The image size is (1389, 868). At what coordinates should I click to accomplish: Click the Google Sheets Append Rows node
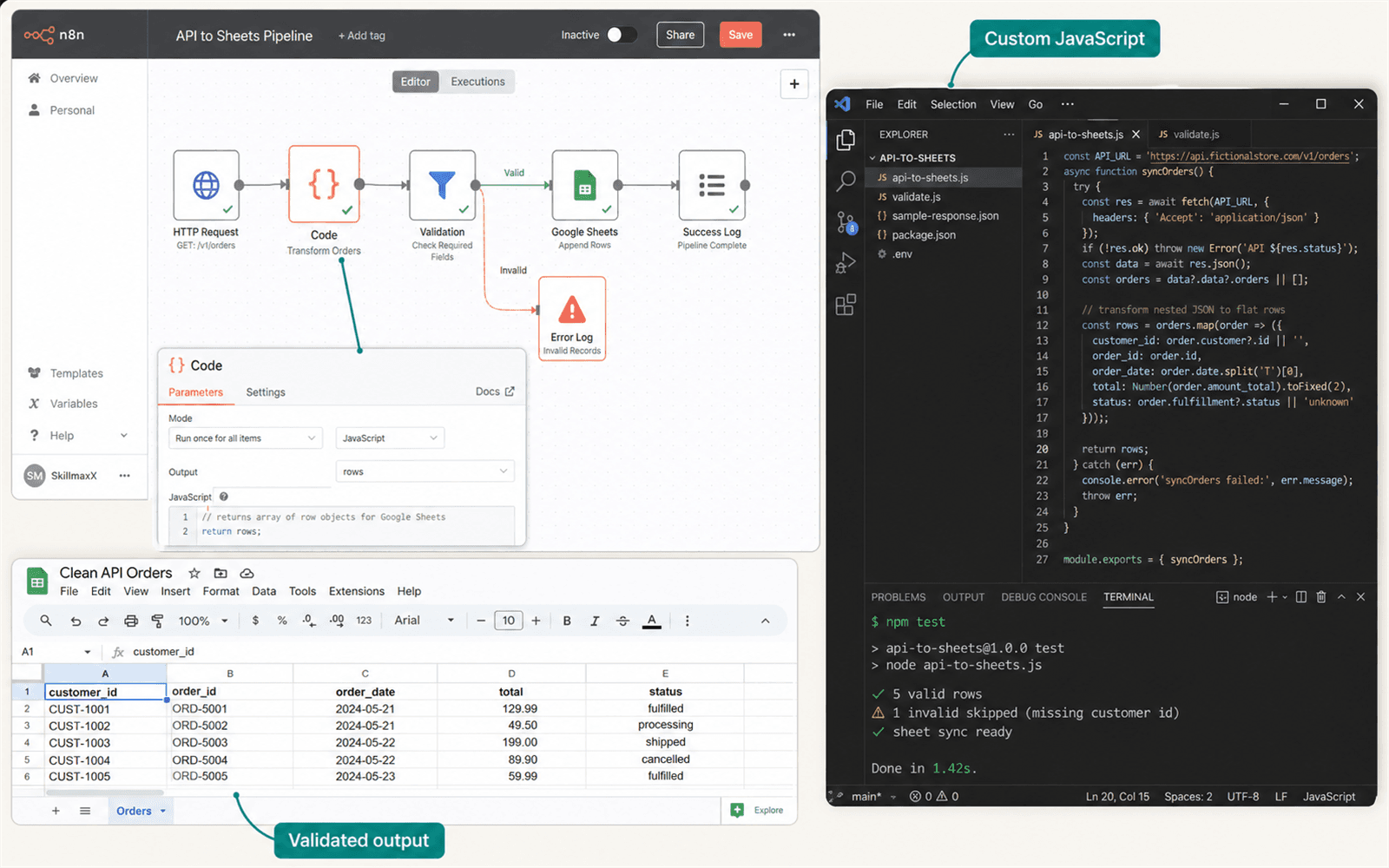point(584,185)
